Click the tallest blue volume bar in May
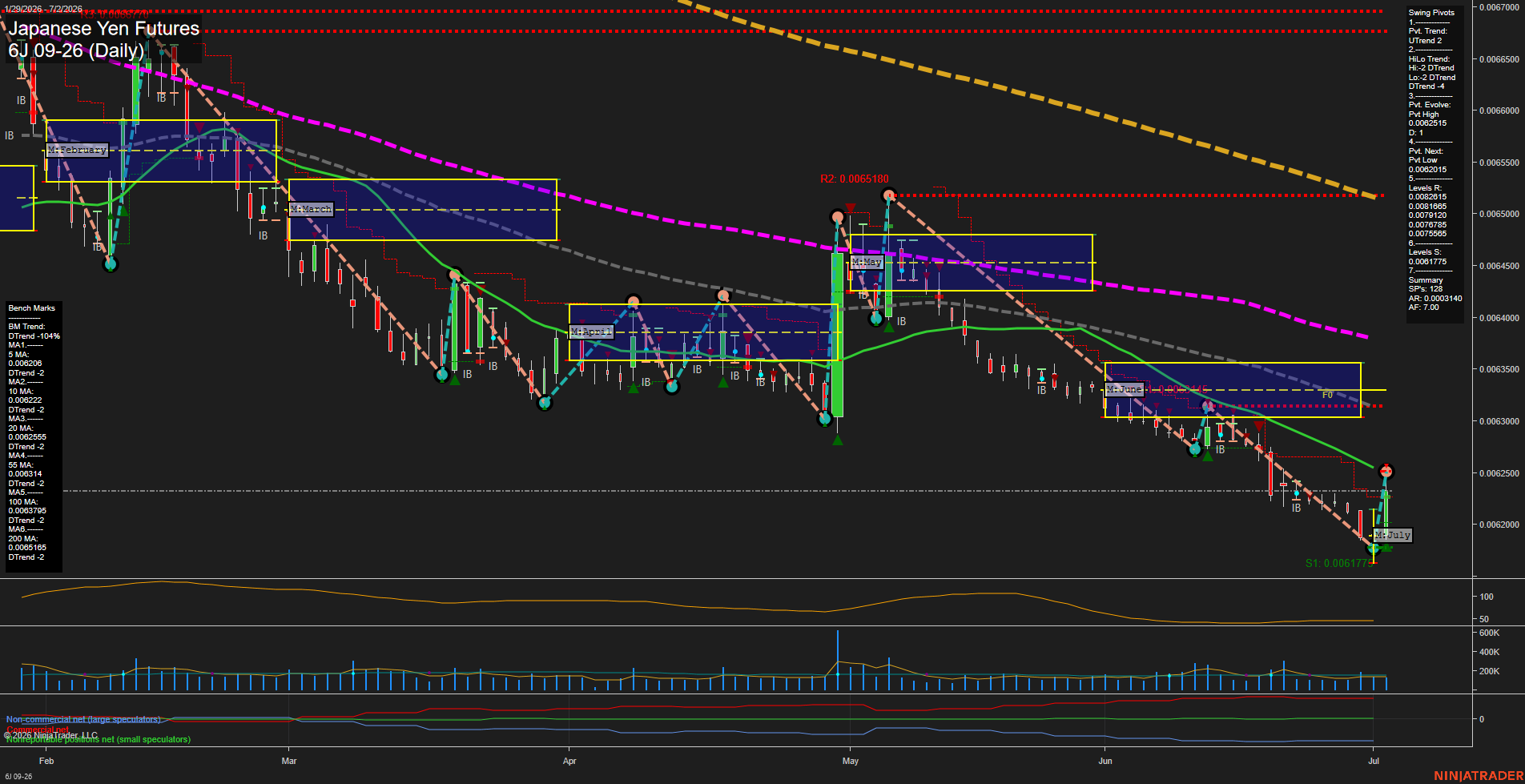The image size is (1525, 784). (x=838, y=660)
